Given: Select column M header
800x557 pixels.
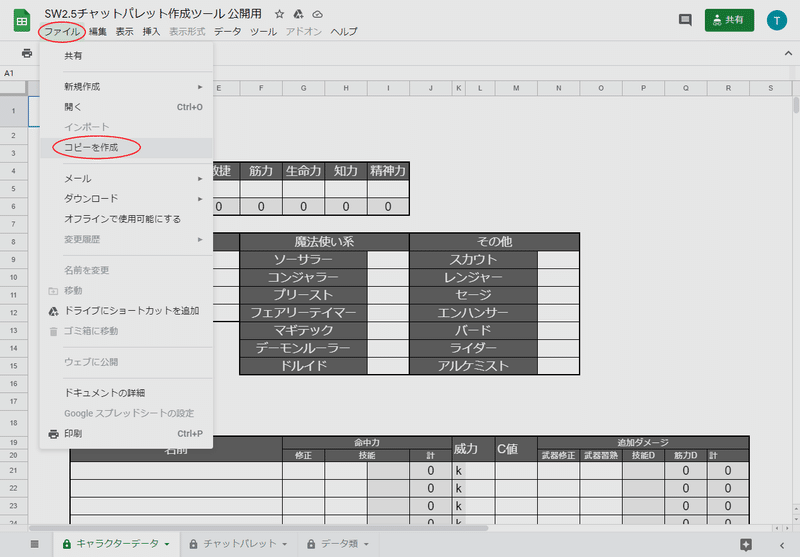Looking at the screenshot, I should point(516,88).
